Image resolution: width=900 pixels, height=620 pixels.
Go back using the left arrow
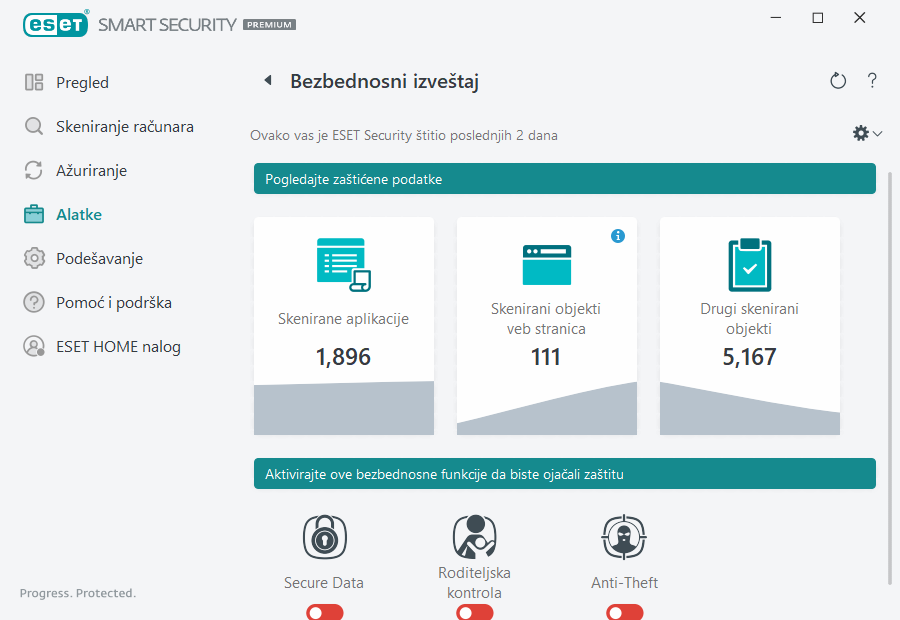pos(267,80)
